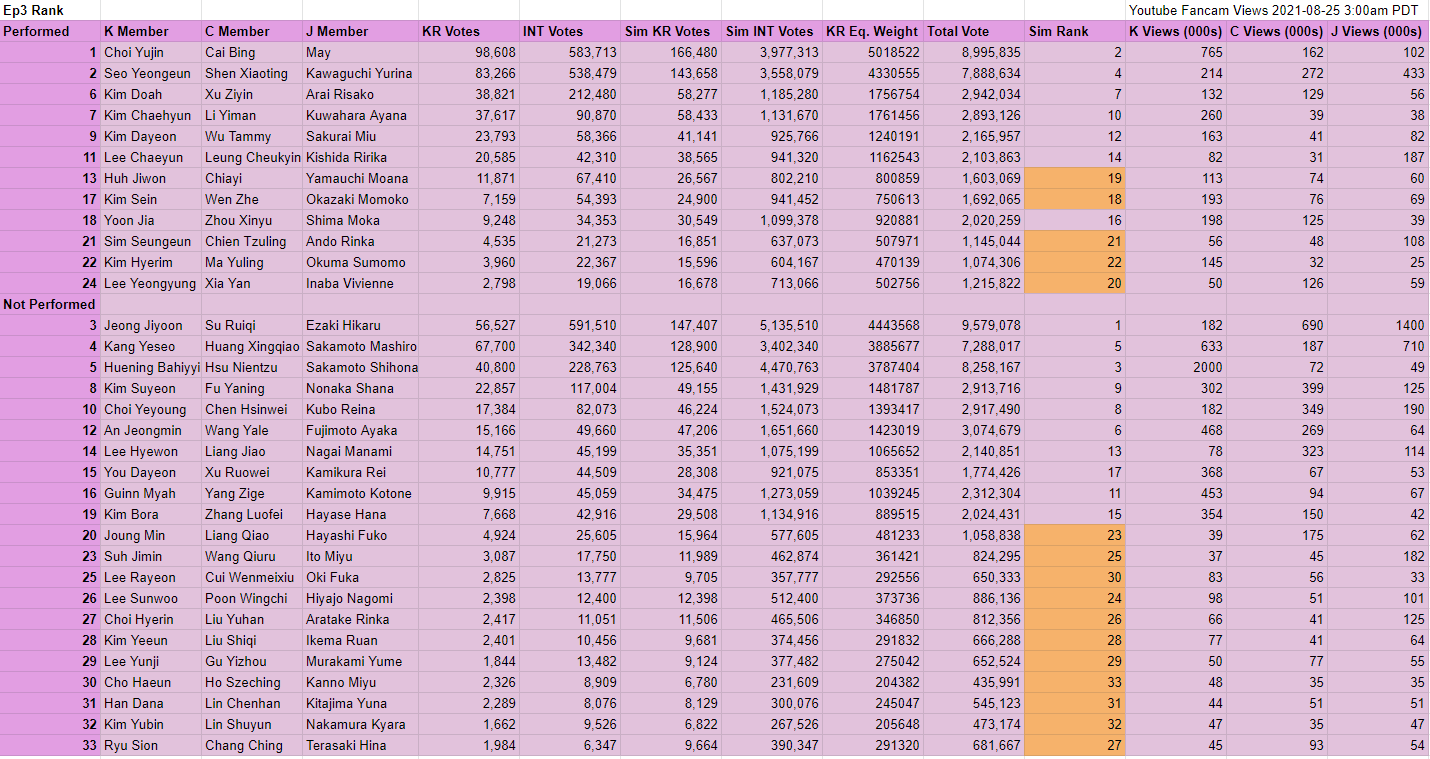1430x759 pixels.
Task: Click the "Sim INT Votes" column header
Action: (771, 31)
